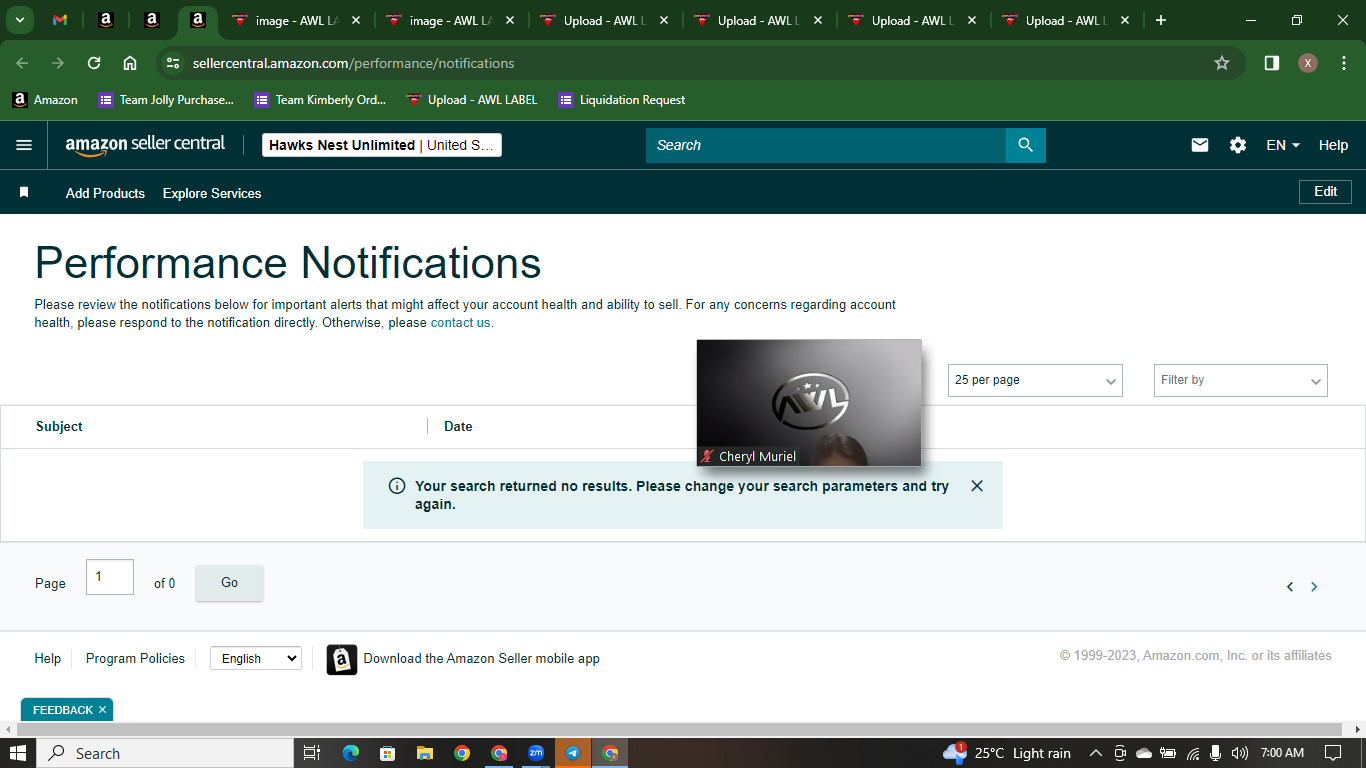Click the Subject column header
The width and height of the screenshot is (1366, 768).
pos(59,426)
